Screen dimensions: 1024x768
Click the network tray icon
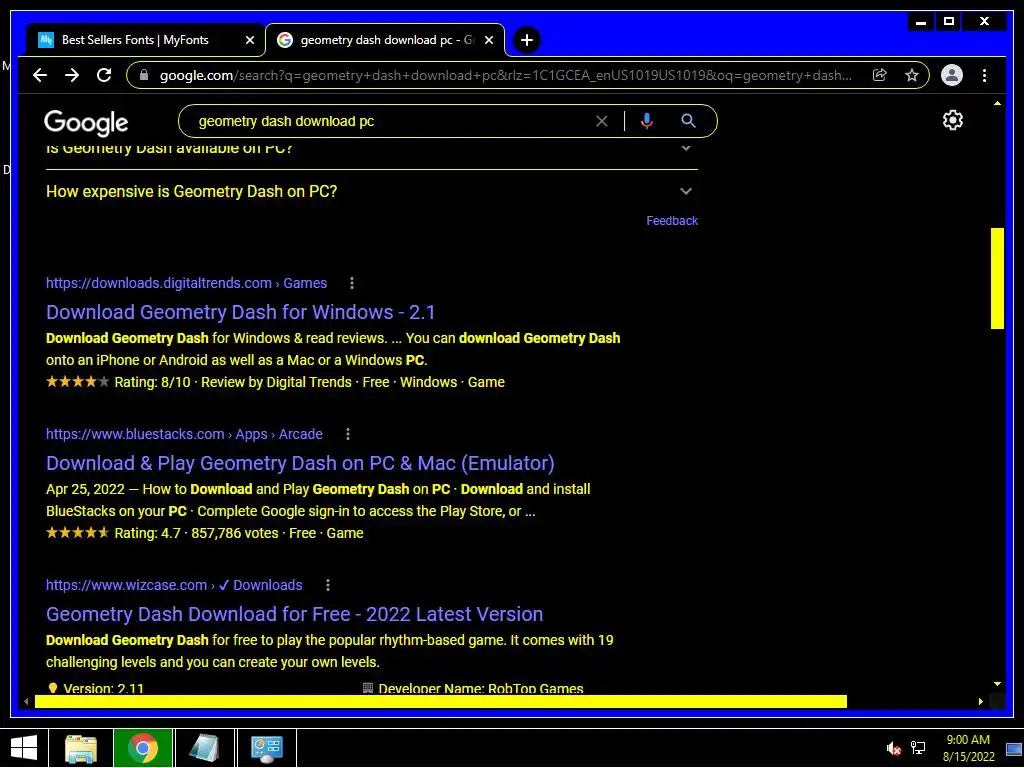pos(918,748)
